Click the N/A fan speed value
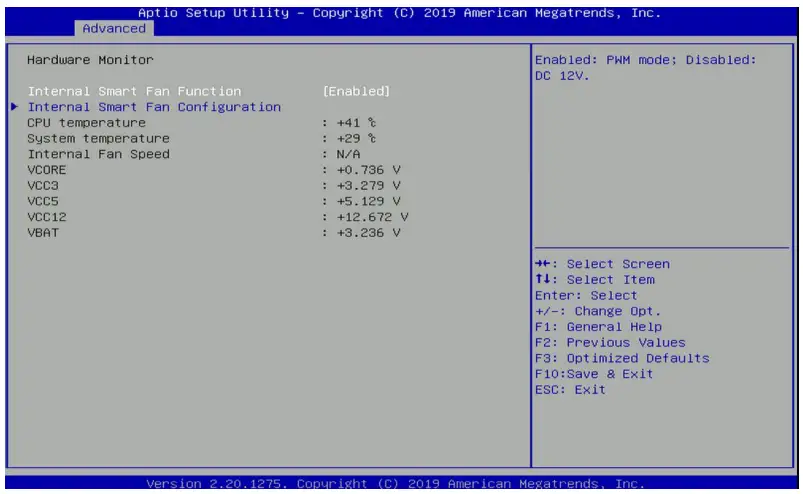The width and height of the screenshot is (803, 494). [348, 154]
